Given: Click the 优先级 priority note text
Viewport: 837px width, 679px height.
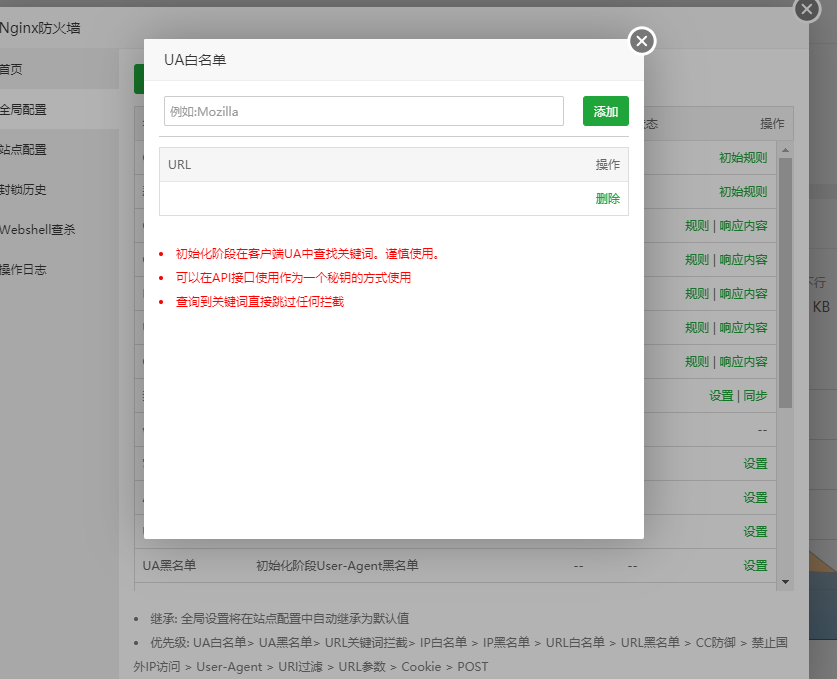Looking at the screenshot, I should pyautogui.click(x=461, y=654).
